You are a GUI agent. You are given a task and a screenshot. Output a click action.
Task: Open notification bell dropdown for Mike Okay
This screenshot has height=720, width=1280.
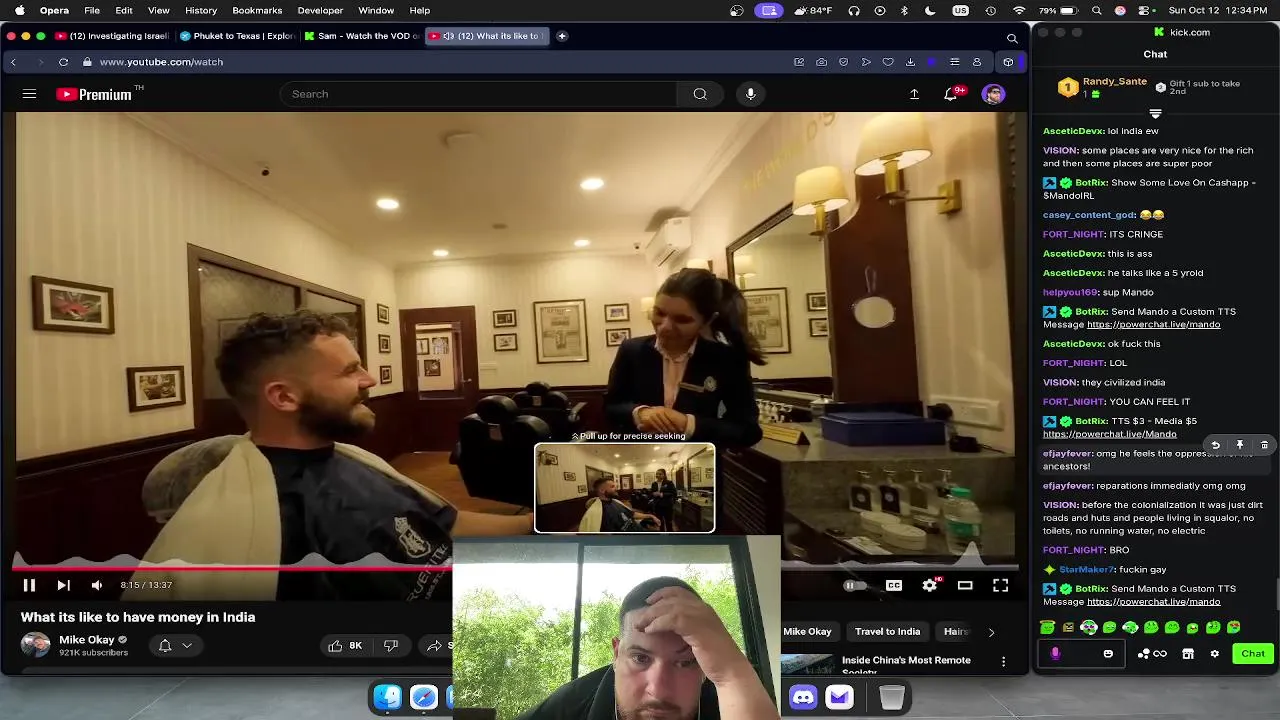coord(175,646)
